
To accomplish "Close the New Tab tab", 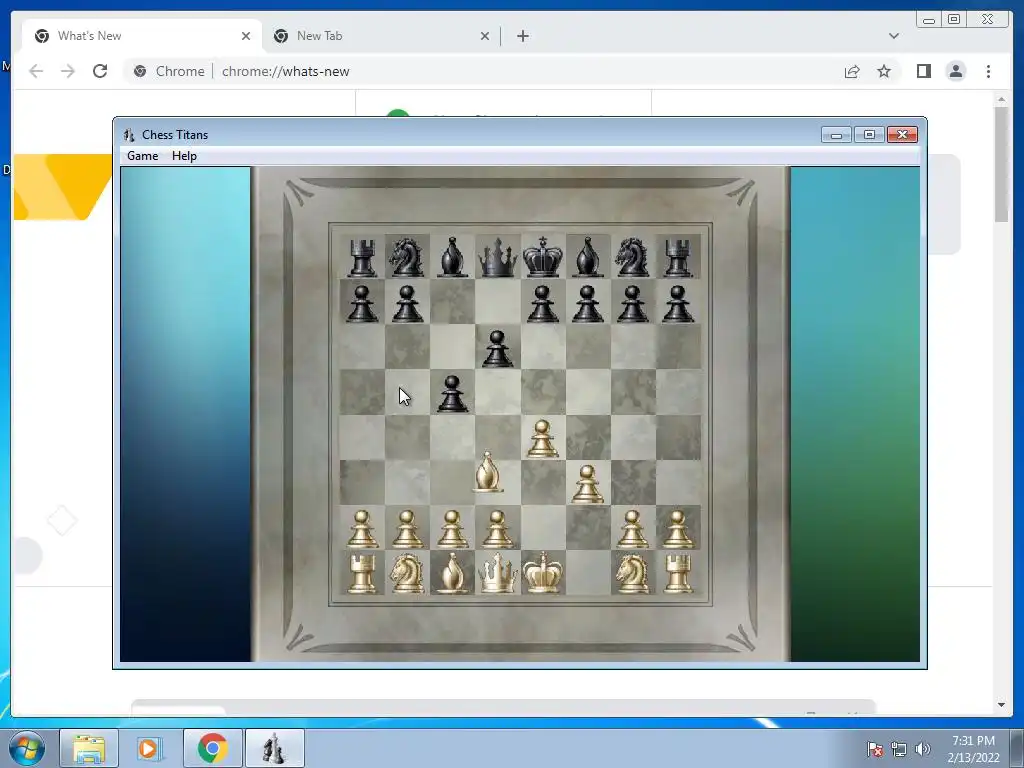I will [485, 36].
